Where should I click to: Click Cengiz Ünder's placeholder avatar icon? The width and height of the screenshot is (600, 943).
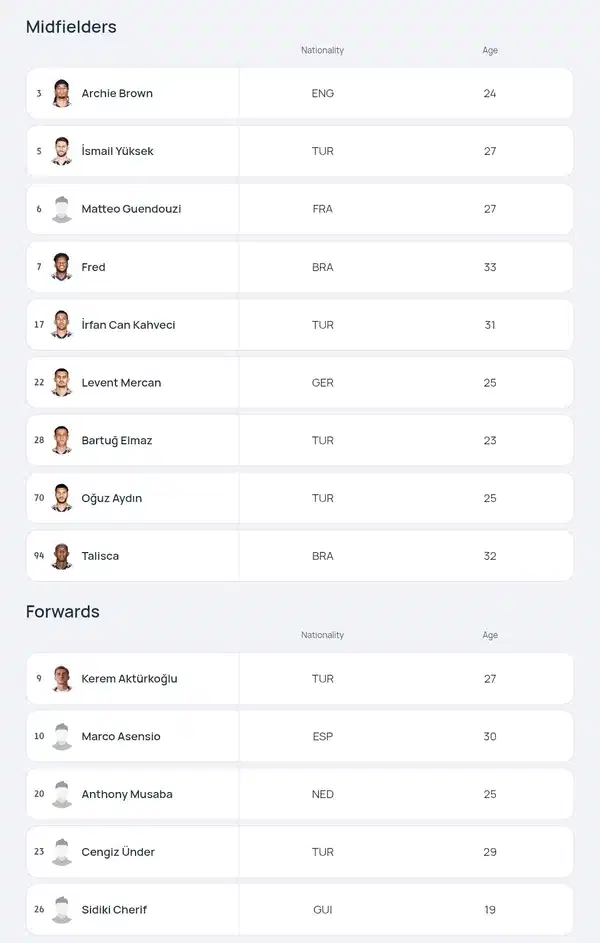[62, 852]
